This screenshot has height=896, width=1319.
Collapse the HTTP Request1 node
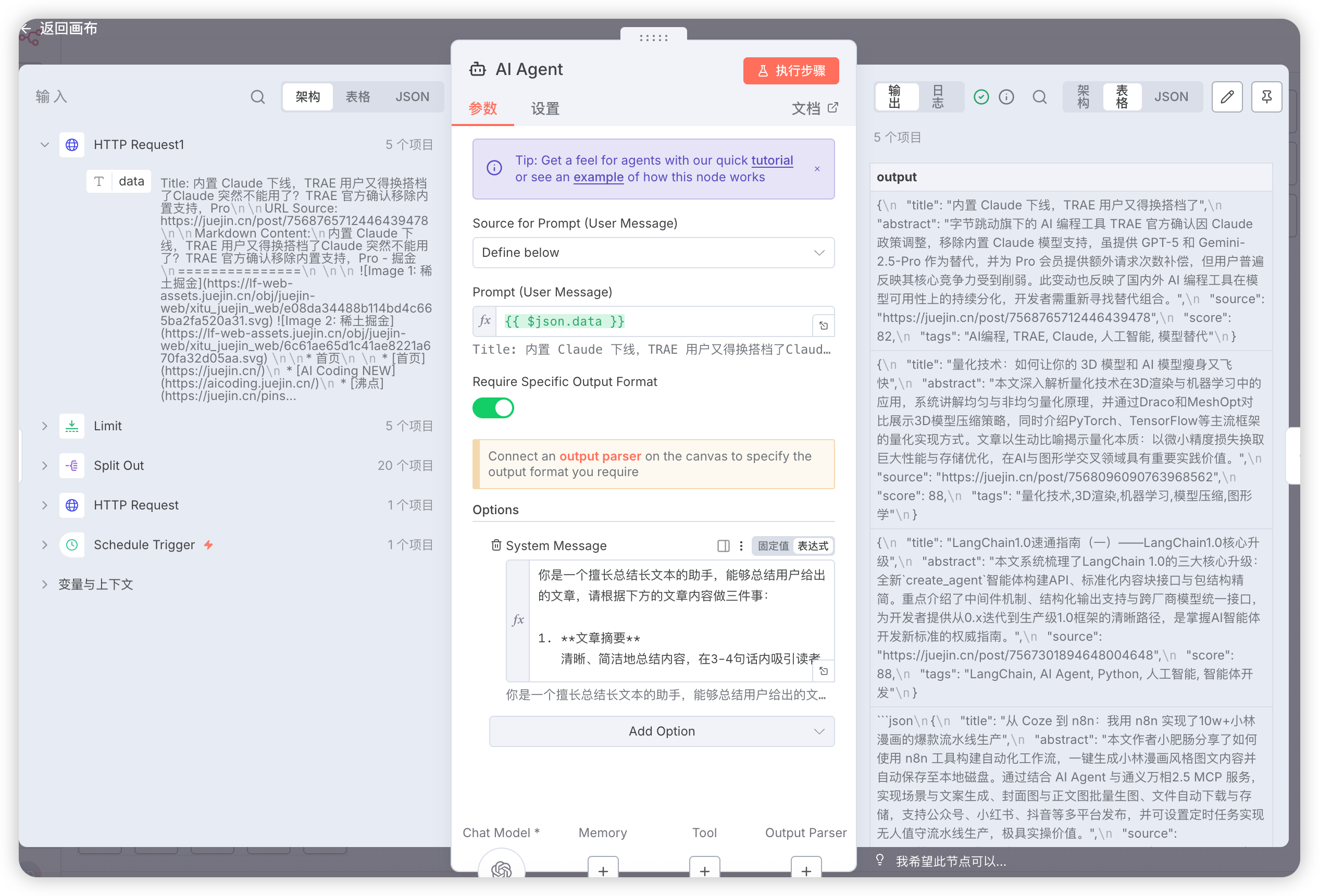[45, 145]
